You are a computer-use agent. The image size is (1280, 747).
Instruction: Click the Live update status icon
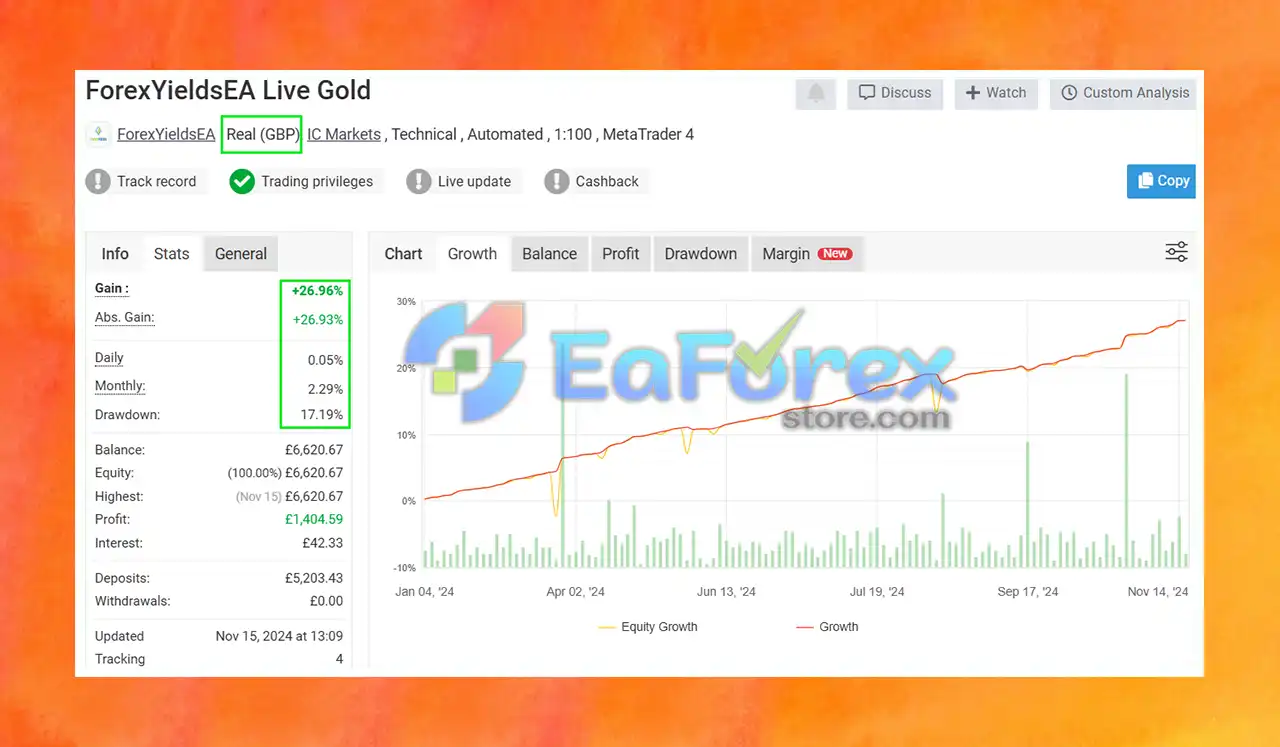[x=418, y=181]
